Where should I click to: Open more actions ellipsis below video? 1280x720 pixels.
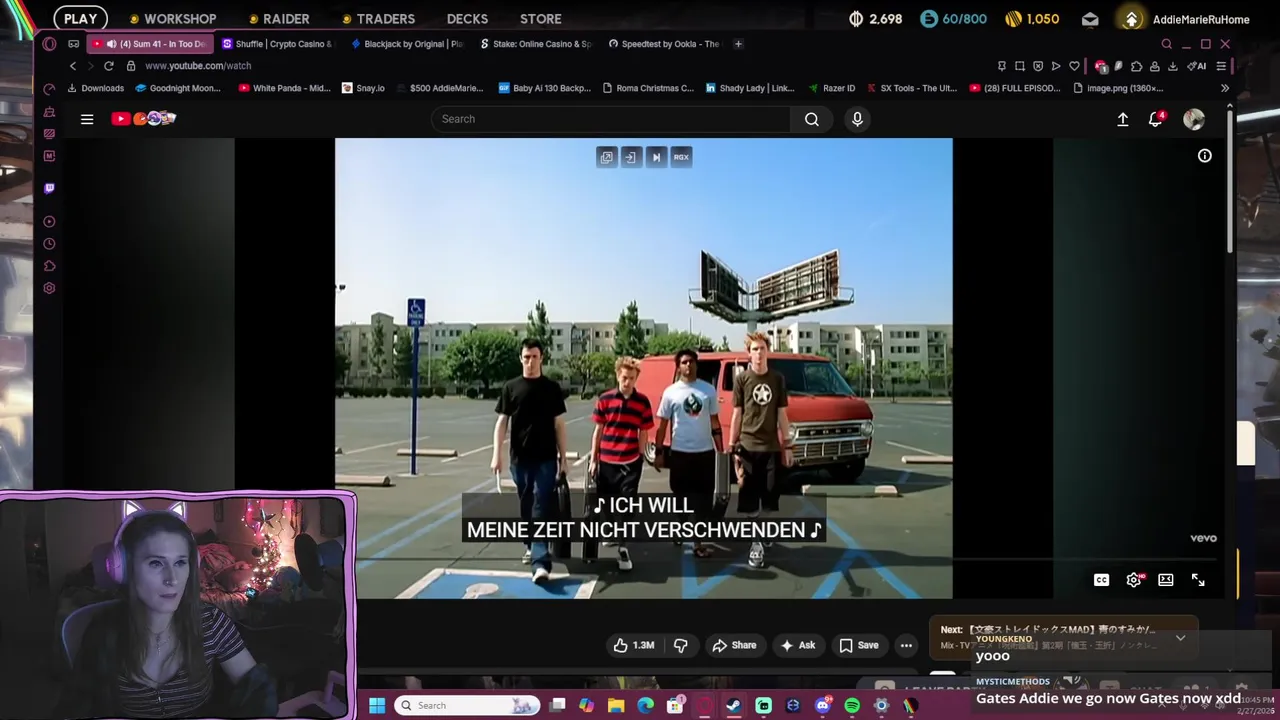point(906,645)
